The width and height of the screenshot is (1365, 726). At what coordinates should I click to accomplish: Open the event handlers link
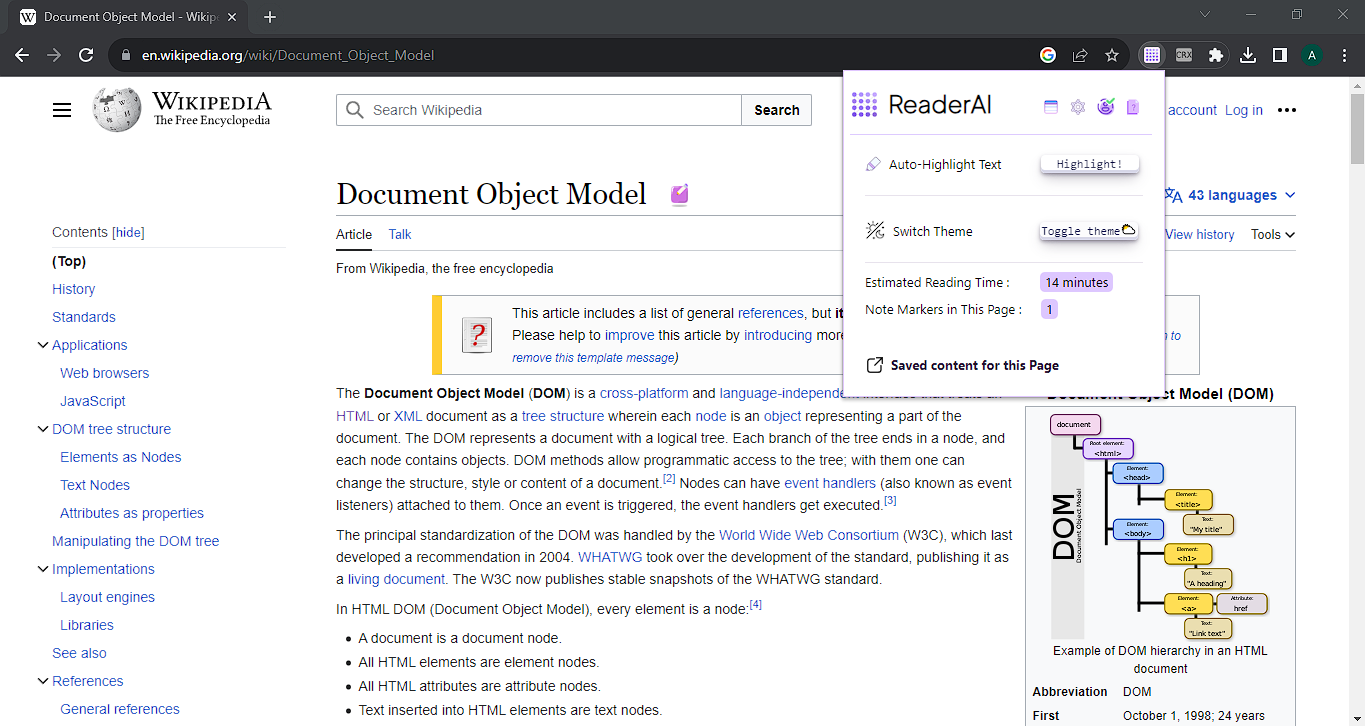pos(830,483)
